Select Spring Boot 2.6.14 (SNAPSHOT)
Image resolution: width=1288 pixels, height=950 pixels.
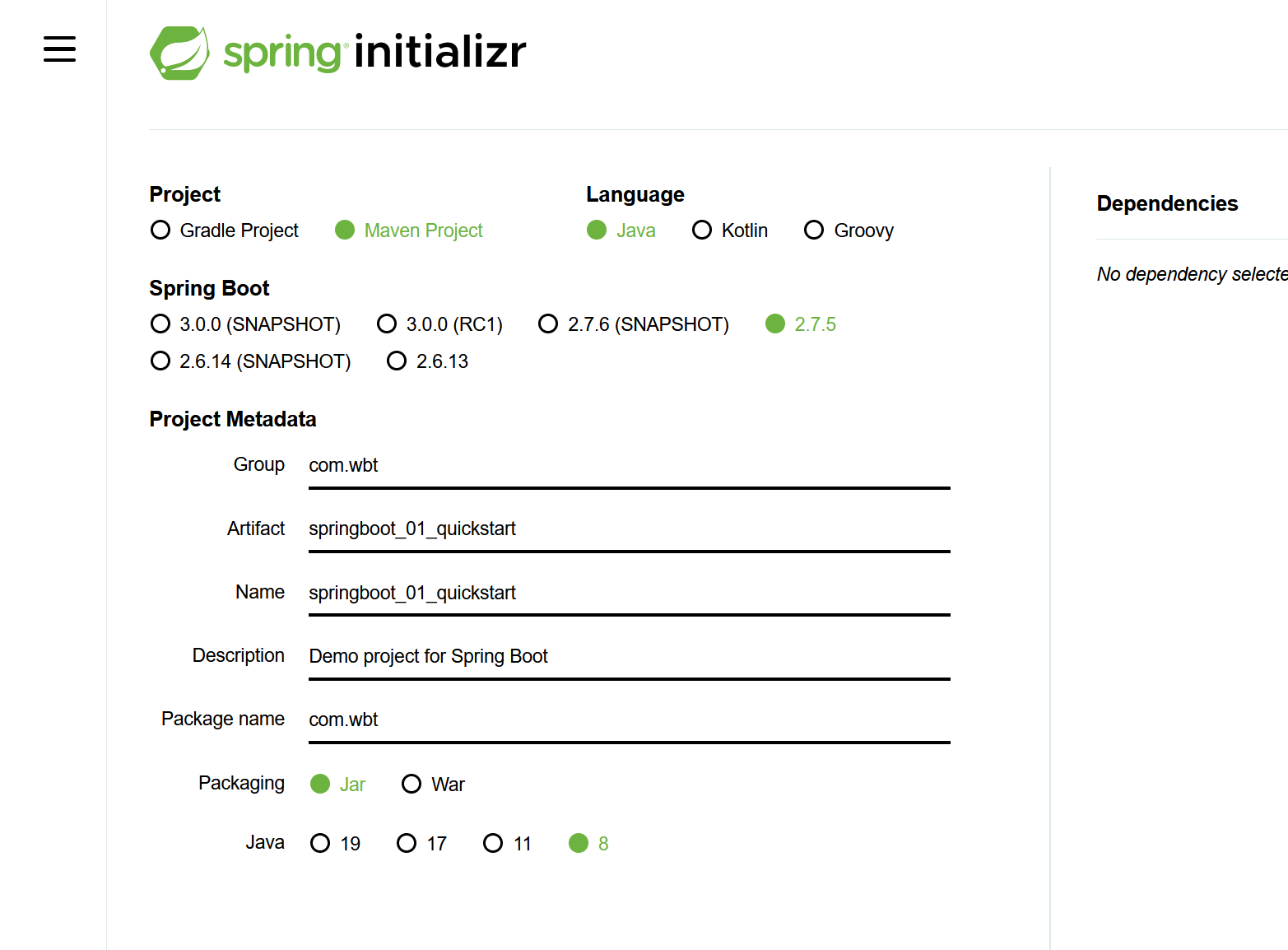tap(161, 361)
